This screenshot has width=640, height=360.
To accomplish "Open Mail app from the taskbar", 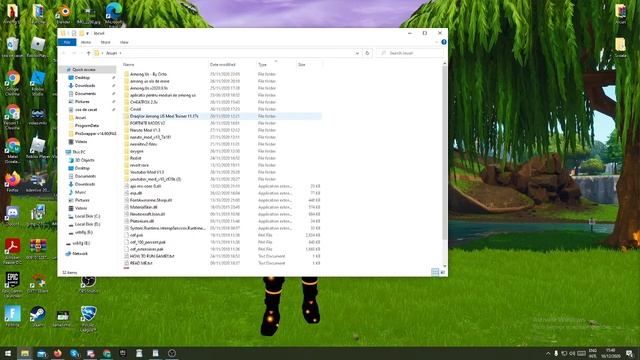I will [x=42, y=353].
